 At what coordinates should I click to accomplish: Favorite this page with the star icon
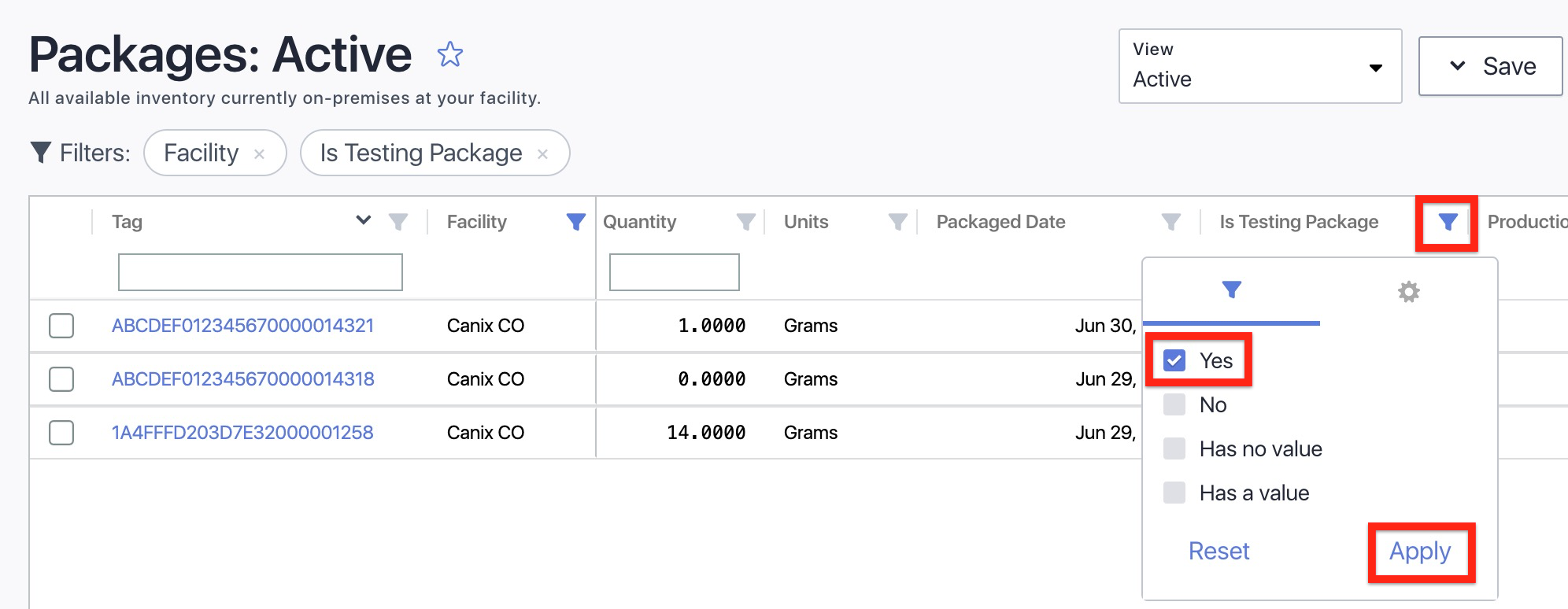click(x=450, y=54)
